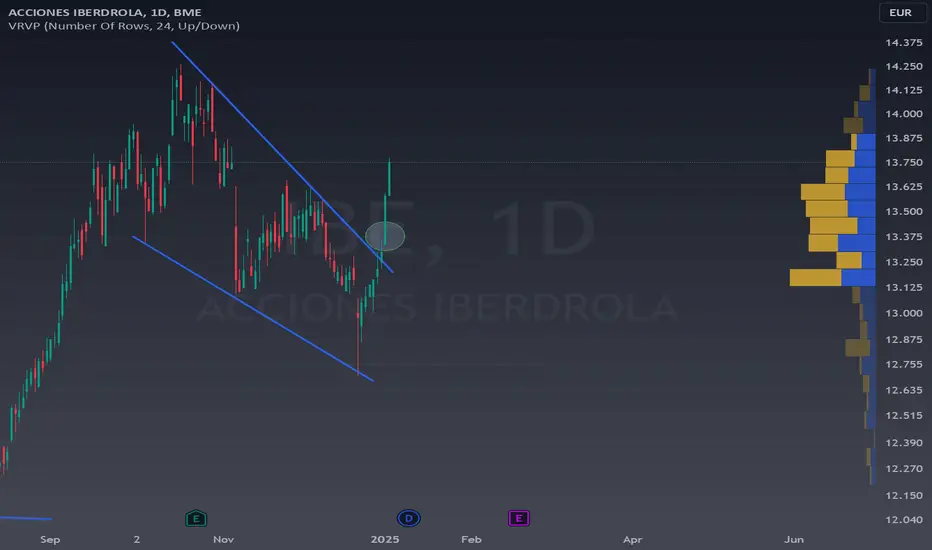932x550 pixels.
Task: Select the VRVP indicator legend label
Action: pos(124,26)
